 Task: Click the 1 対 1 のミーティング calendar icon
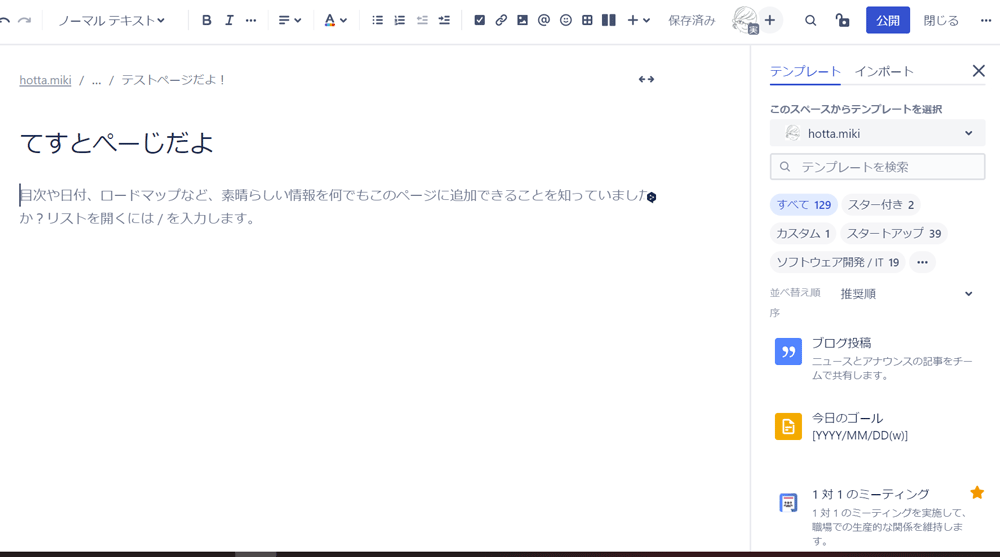(x=788, y=503)
